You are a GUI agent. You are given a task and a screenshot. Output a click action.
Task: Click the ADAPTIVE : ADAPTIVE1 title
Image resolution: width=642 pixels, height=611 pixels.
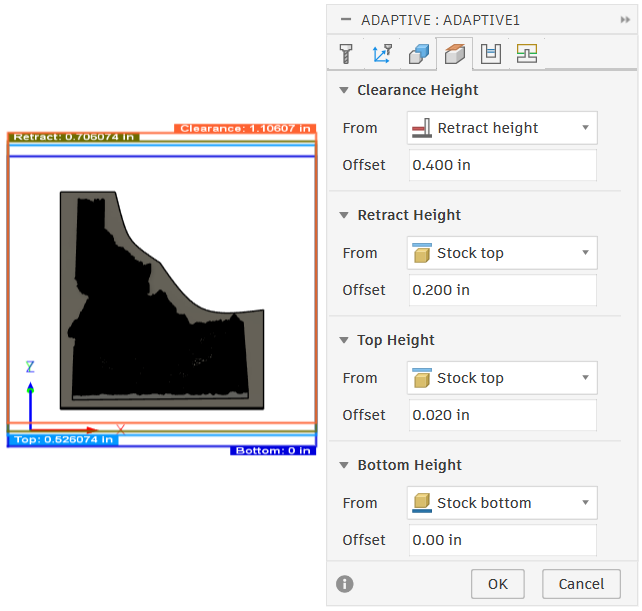(x=440, y=20)
